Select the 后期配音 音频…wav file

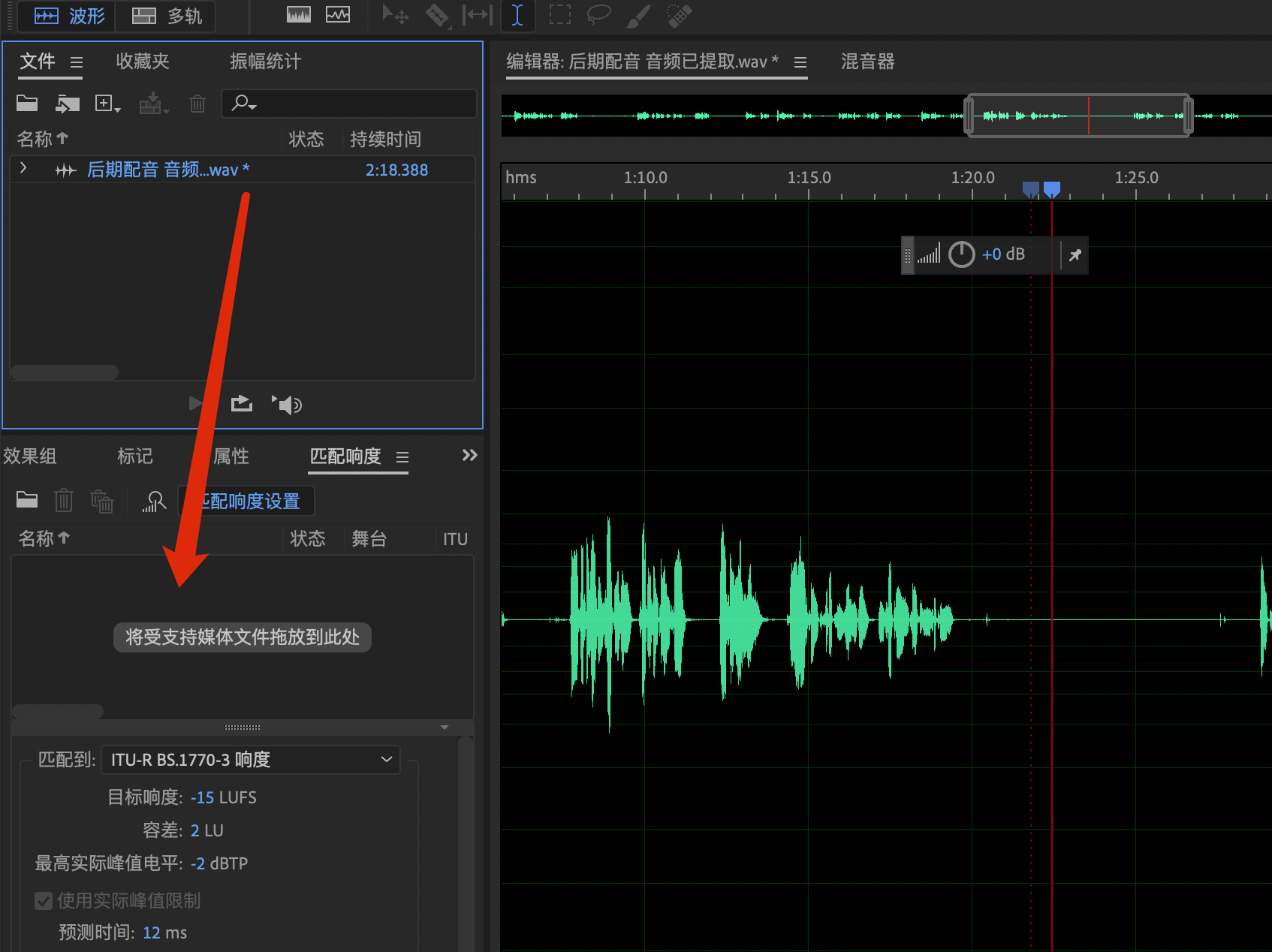click(168, 170)
